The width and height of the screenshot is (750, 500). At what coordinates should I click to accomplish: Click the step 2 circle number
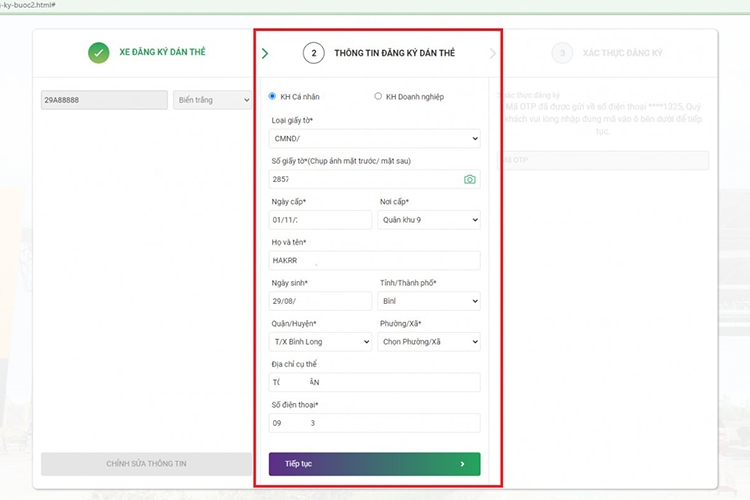click(314, 53)
